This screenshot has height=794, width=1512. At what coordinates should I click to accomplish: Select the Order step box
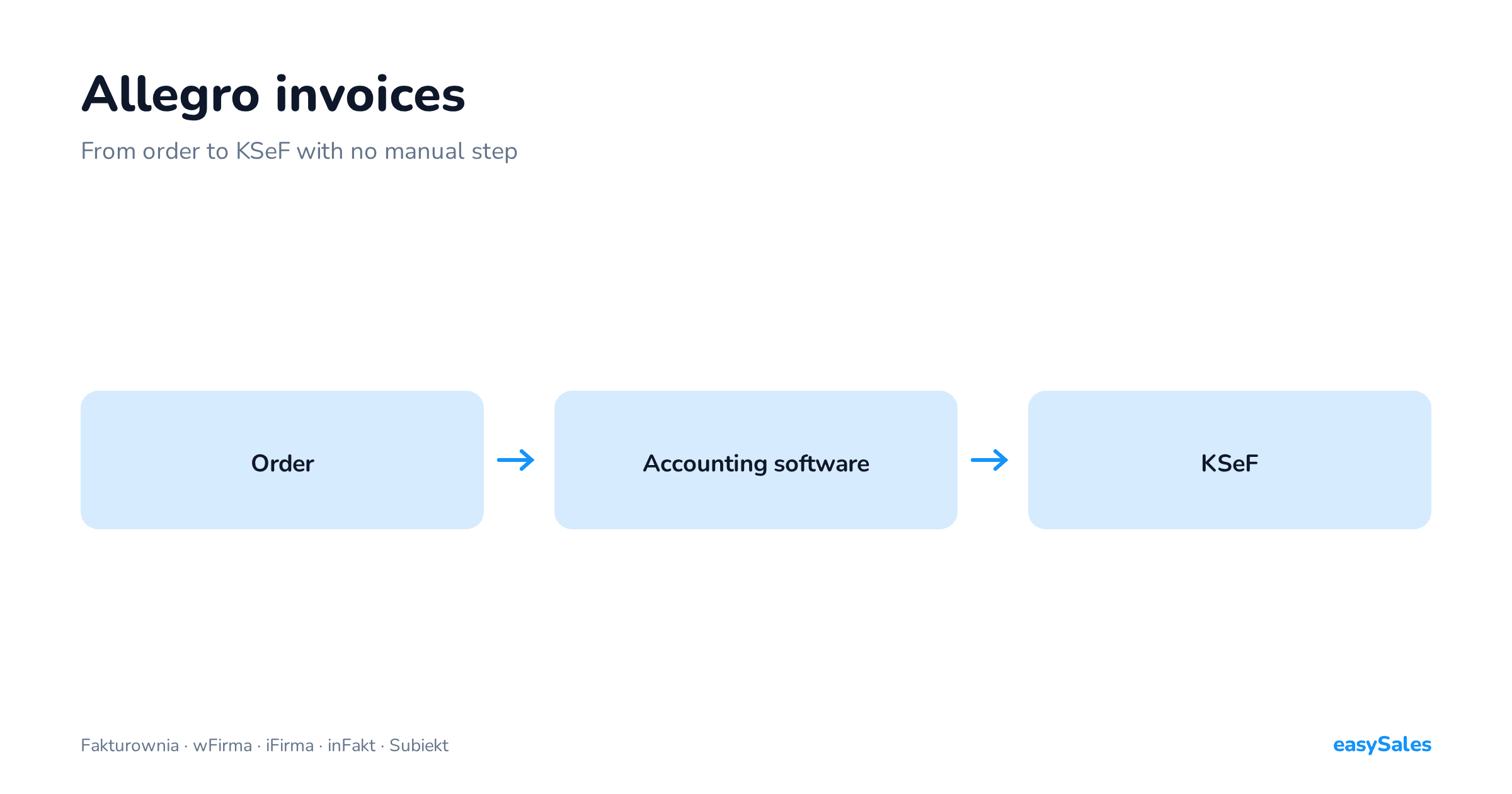click(x=282, y=460)
